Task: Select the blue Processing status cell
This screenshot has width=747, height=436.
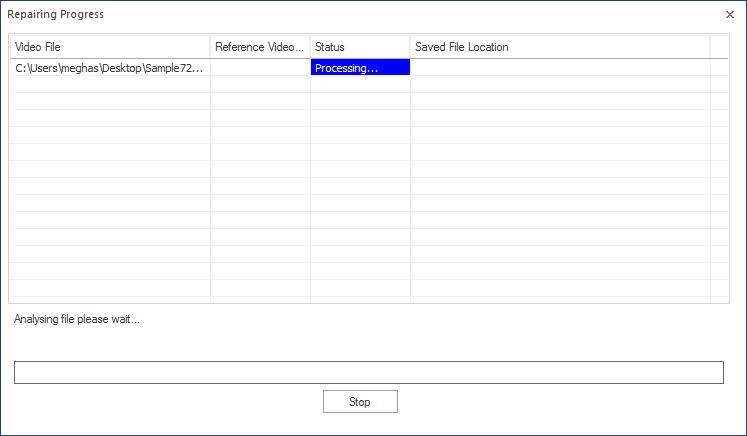Action: click(360, 68)
